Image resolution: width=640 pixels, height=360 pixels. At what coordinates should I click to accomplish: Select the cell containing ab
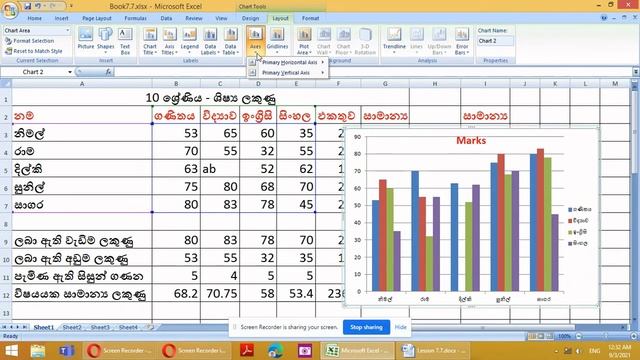(220, 169)
